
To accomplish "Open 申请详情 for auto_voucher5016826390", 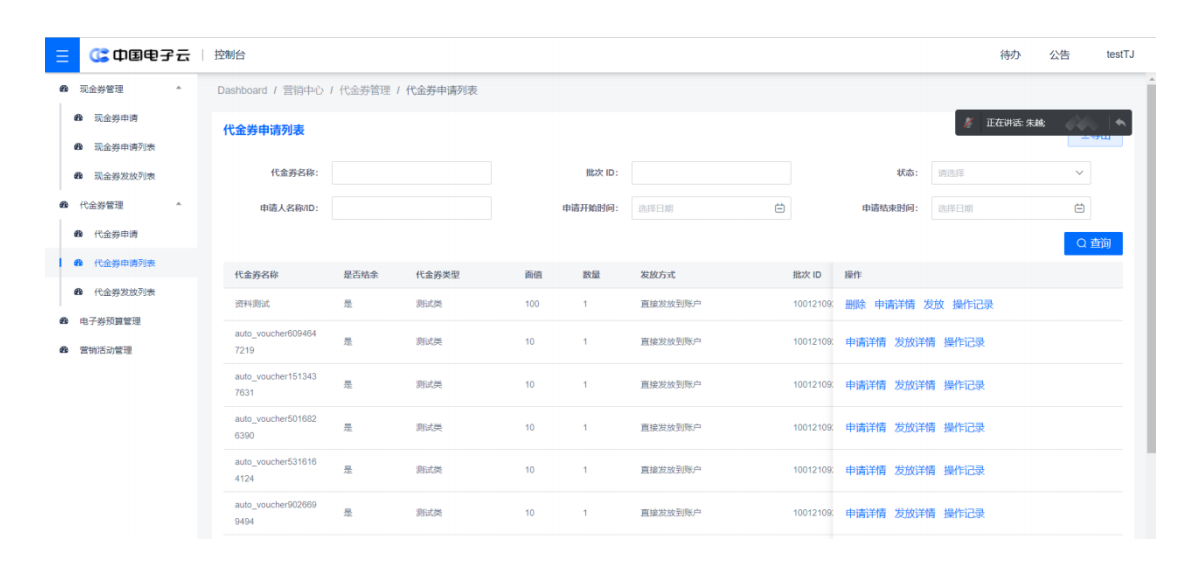I will click(865, 428).
